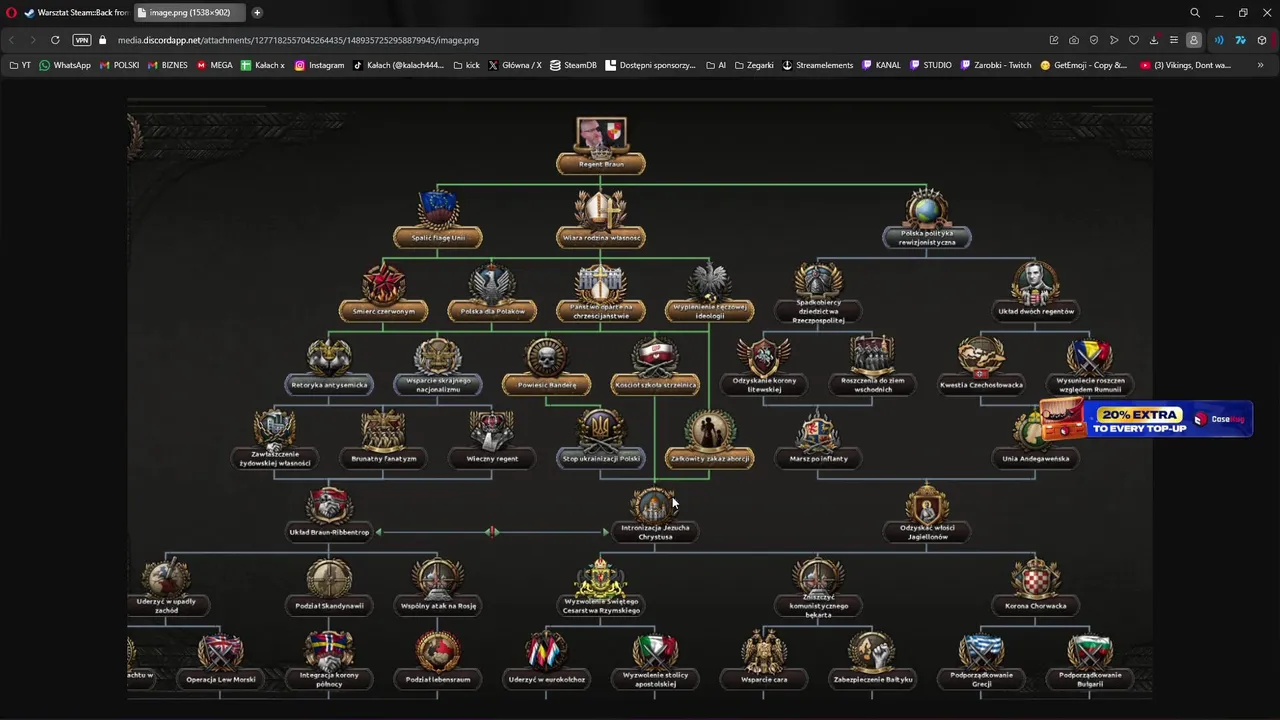
Task: Open the Opera main menu
Action: (x=11, y=13)
